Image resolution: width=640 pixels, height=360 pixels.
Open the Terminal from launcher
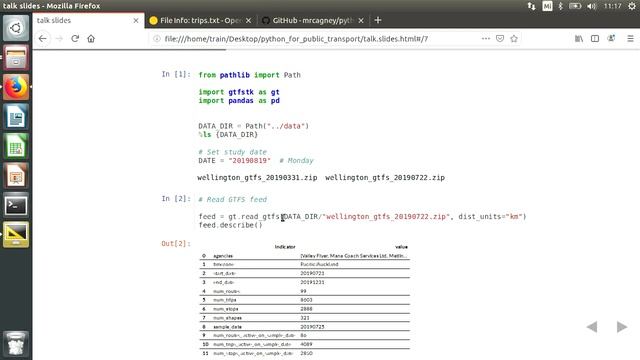[x=16, y=205]
